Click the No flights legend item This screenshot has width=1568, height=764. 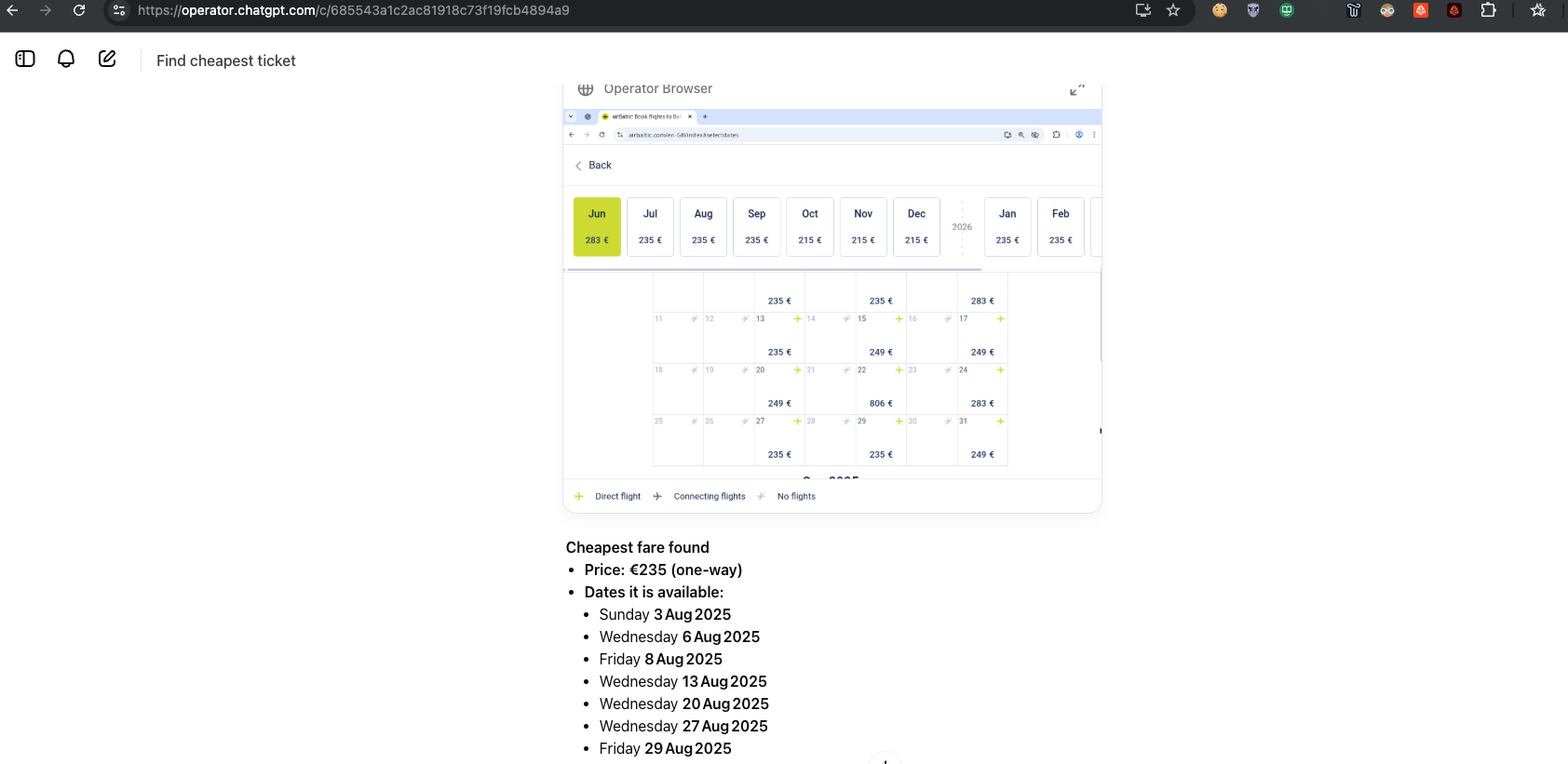pyautogui.click(x=786, y=497)
